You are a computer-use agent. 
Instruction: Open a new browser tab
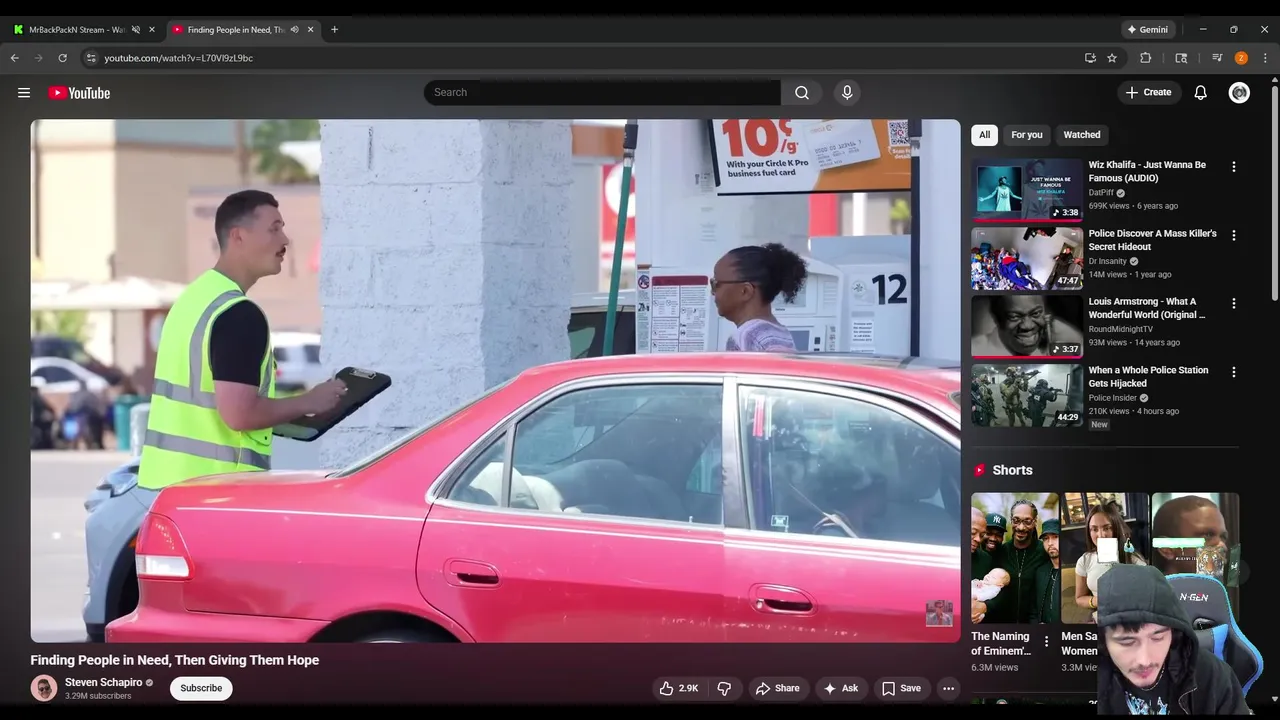(x=334, y=30)
